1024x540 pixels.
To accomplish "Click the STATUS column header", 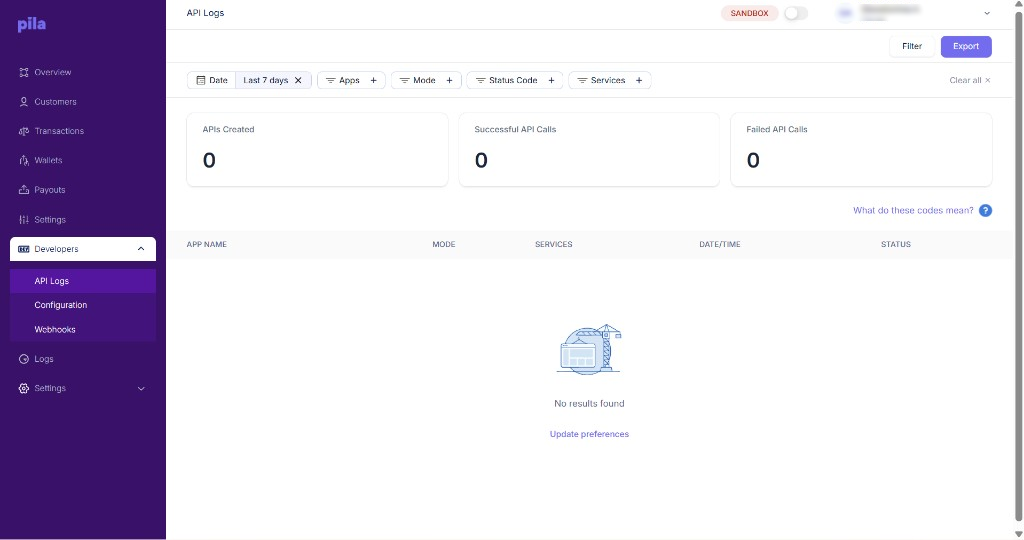I will pos(895,244).
